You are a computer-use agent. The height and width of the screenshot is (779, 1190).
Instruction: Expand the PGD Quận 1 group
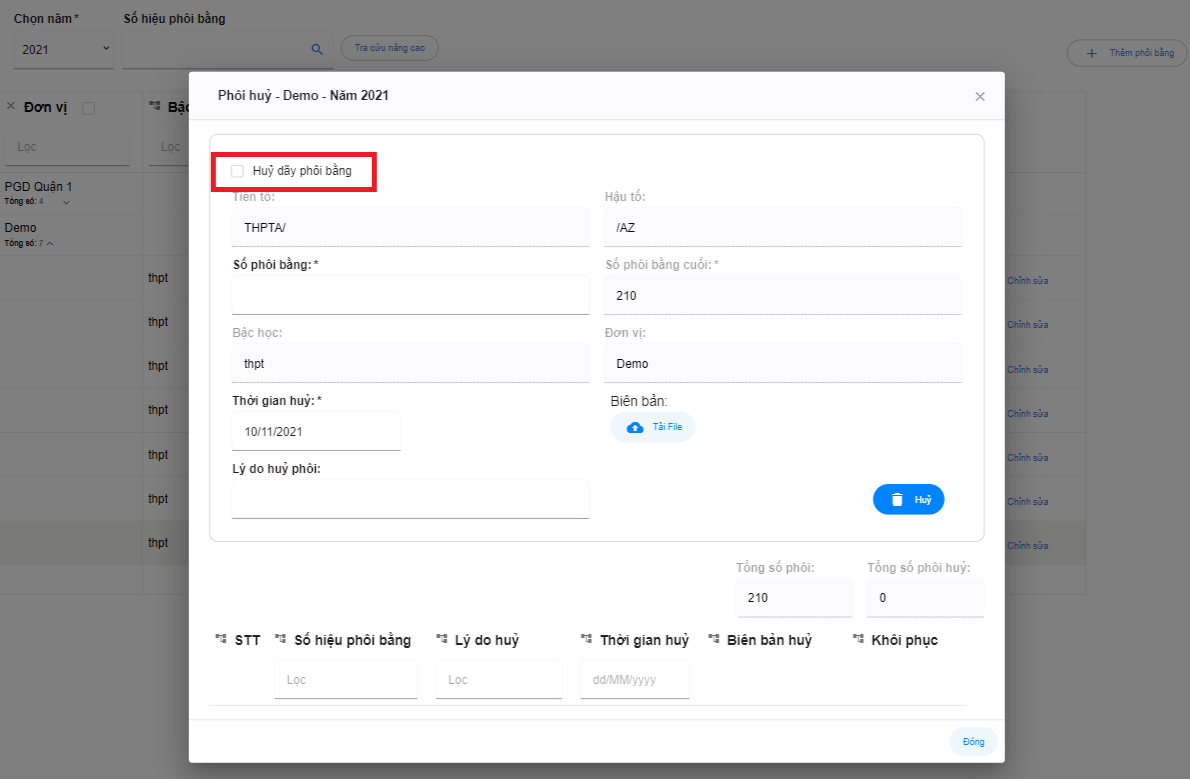[67, 202]
